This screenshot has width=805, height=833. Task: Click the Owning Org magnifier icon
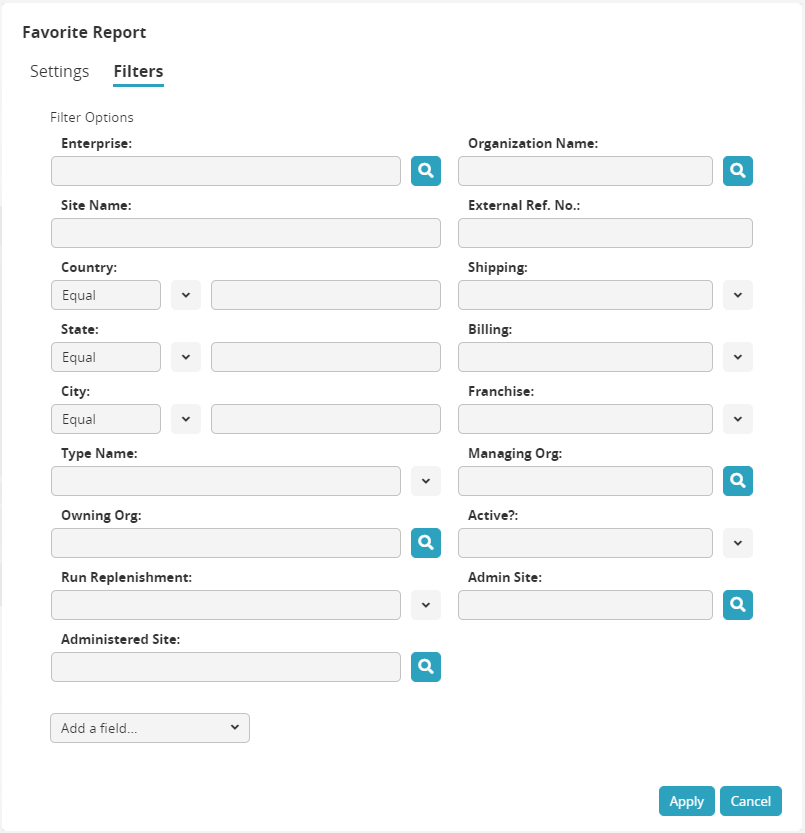click(x=426, y=543)
